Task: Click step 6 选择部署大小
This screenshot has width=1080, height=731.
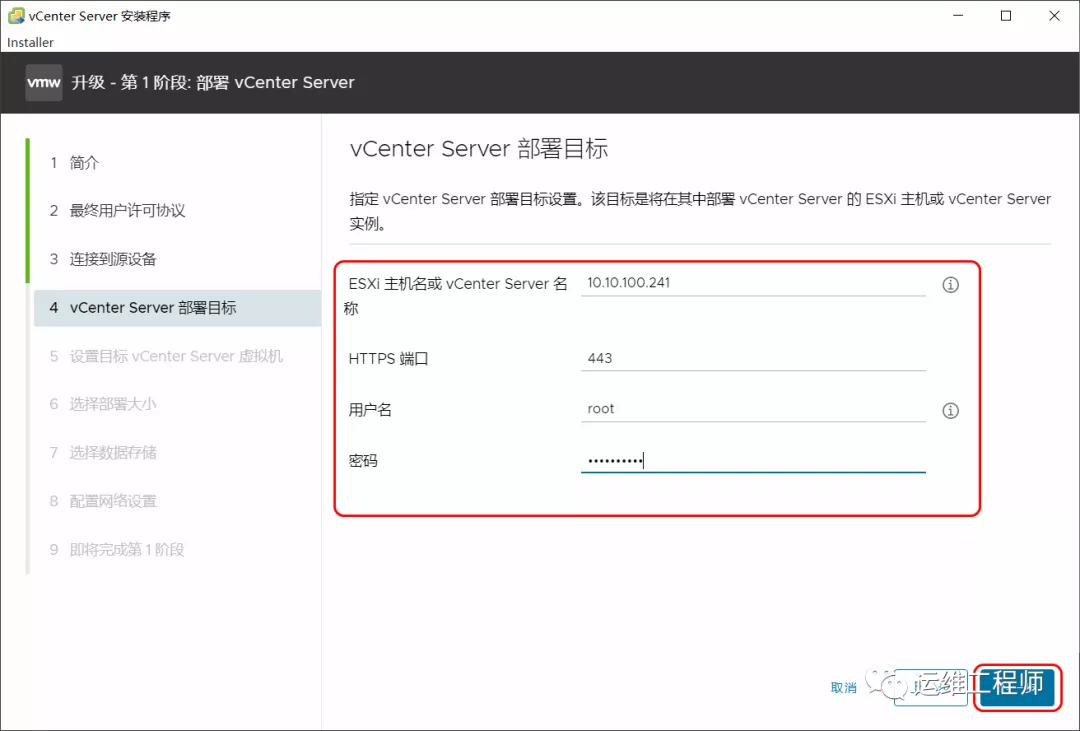Action: pyautogui.click(x=113, y=404)
